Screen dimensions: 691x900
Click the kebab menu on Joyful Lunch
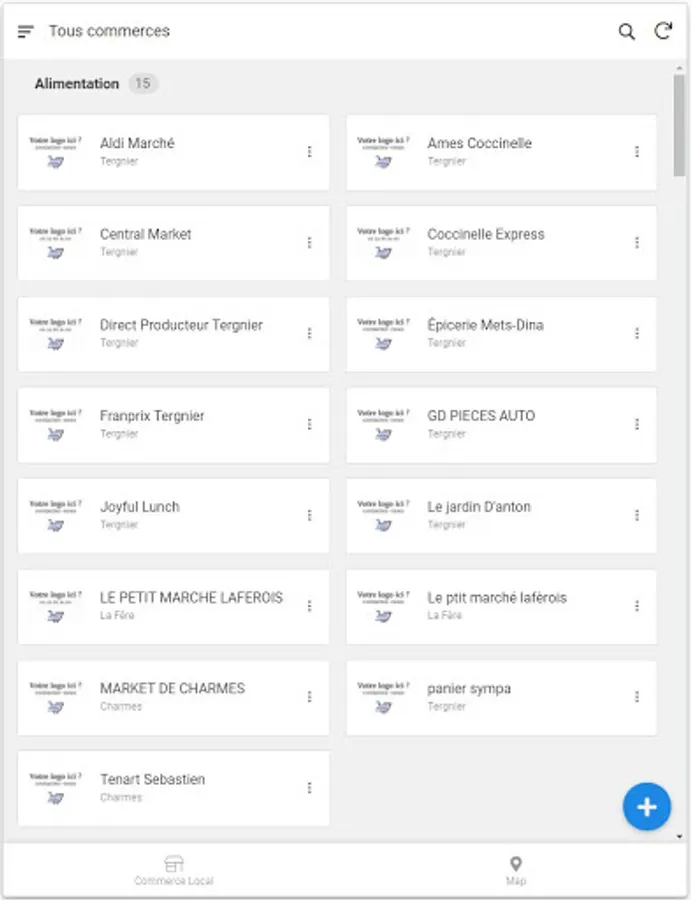pos(309,515)
